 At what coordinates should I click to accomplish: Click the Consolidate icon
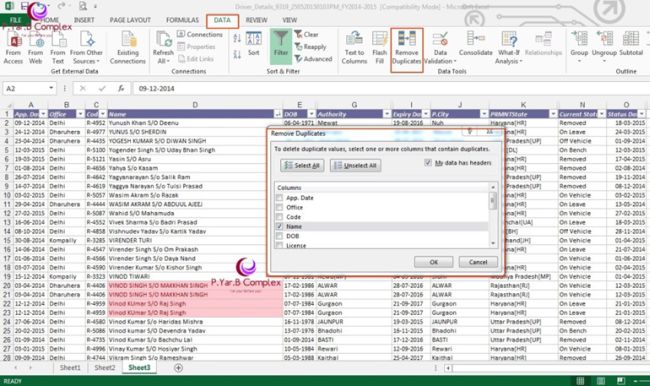pos(475,39)
